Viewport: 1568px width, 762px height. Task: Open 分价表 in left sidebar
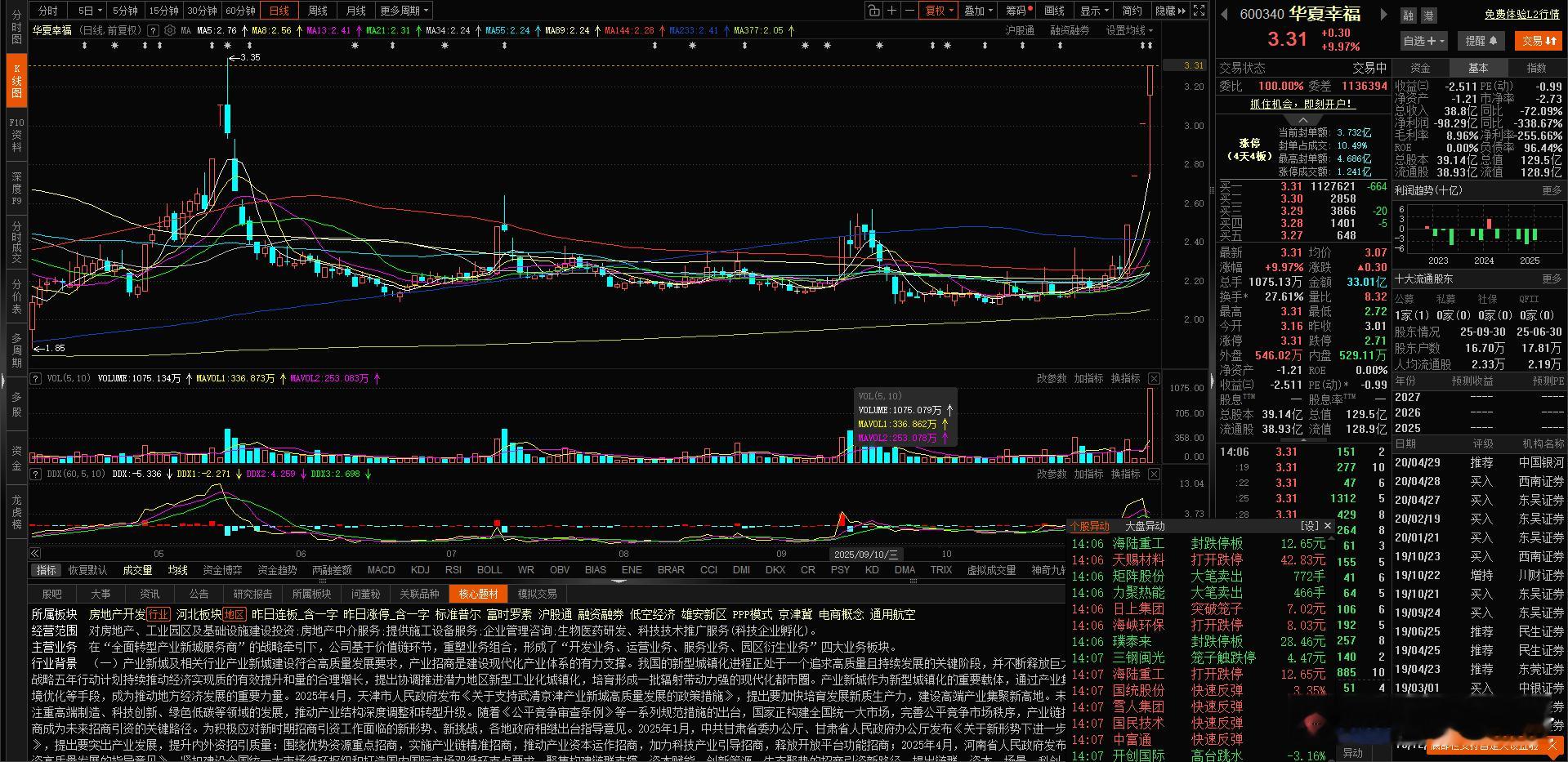[x=16, y=296]
